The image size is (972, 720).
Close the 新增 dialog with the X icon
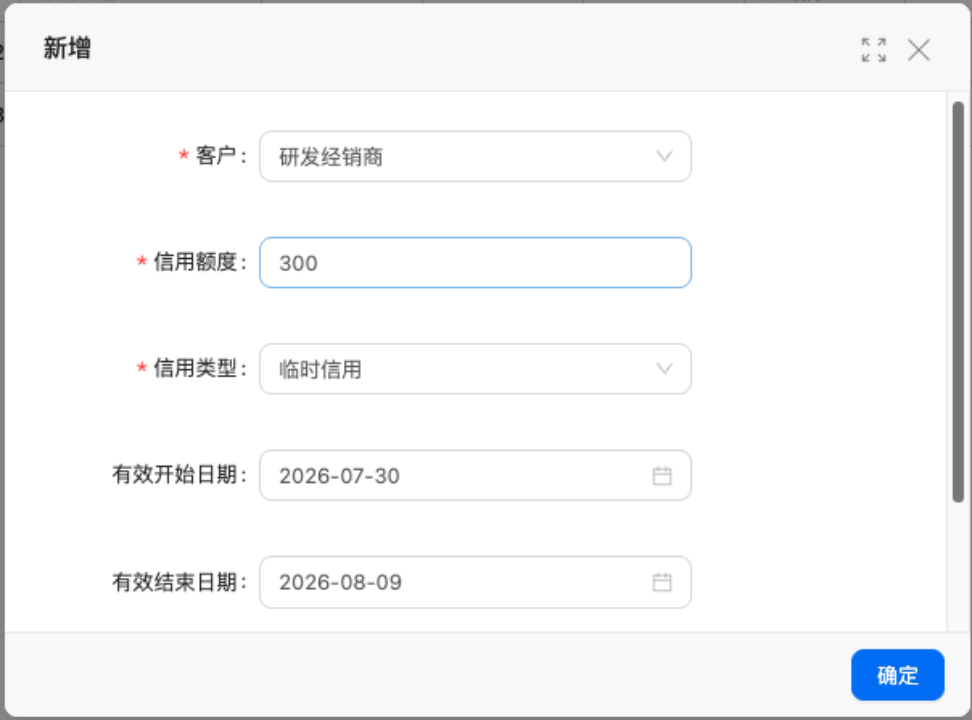919,50
